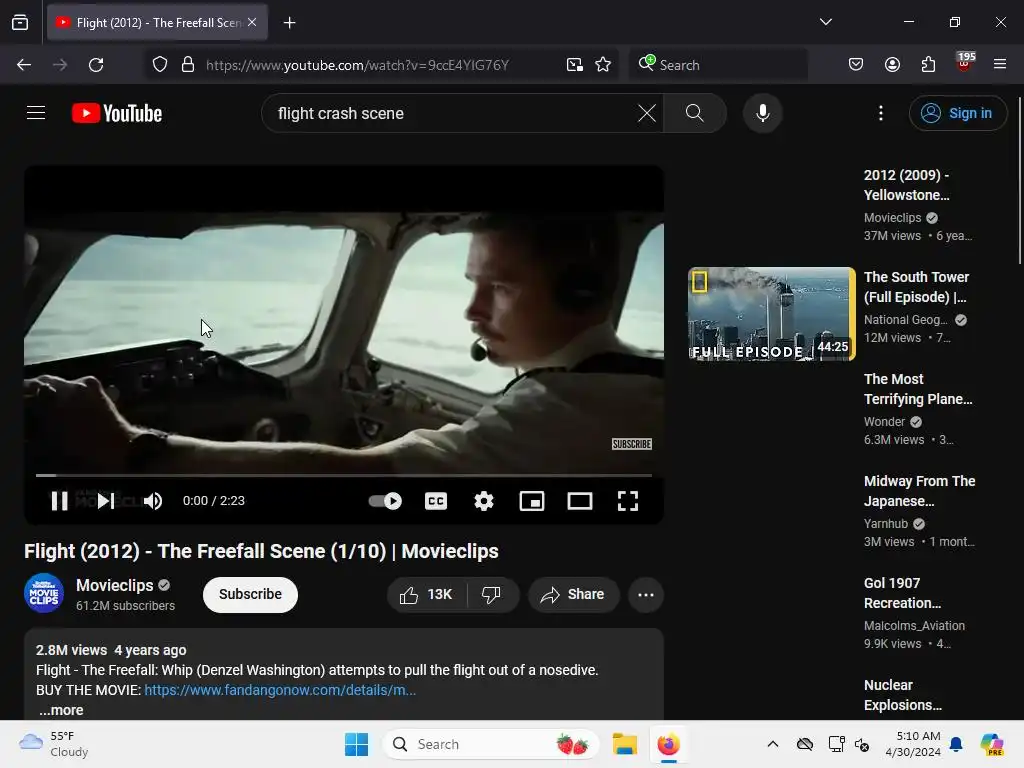This screenshot has width=1024, height=768.
Task: Open picture-in-picture from address bar
Action: tap(575, 65)
